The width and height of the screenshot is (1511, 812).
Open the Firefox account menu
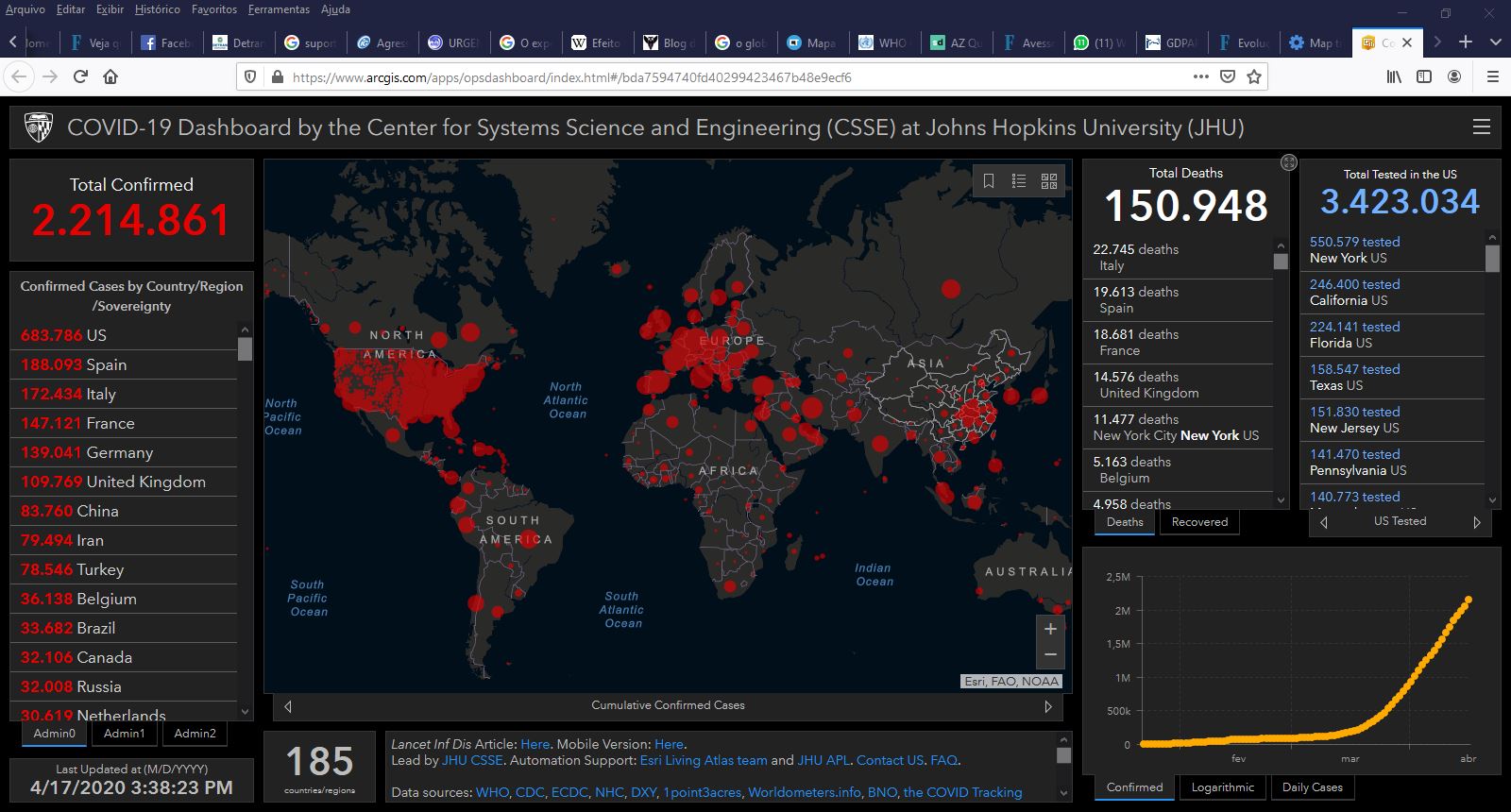pyautogui.click(x=1454, y=76)
